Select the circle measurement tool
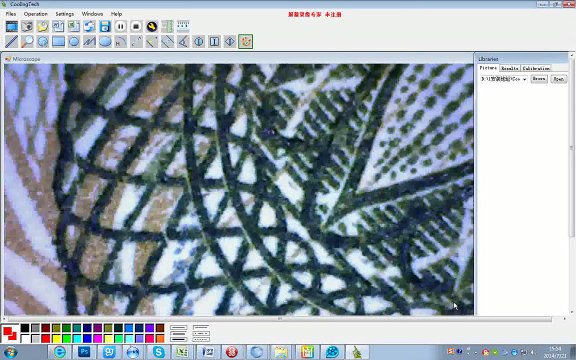The height and width of the screenshot is (360, 576). click(x=74, y=42)
